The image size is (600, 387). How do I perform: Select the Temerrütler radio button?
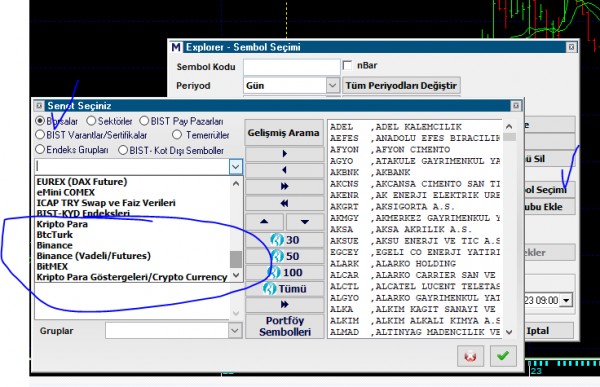coord(177,135)
